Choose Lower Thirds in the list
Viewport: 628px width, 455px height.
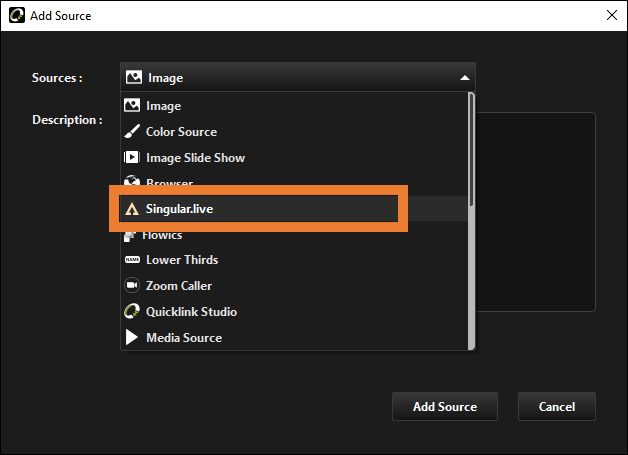tap(294, 260)
